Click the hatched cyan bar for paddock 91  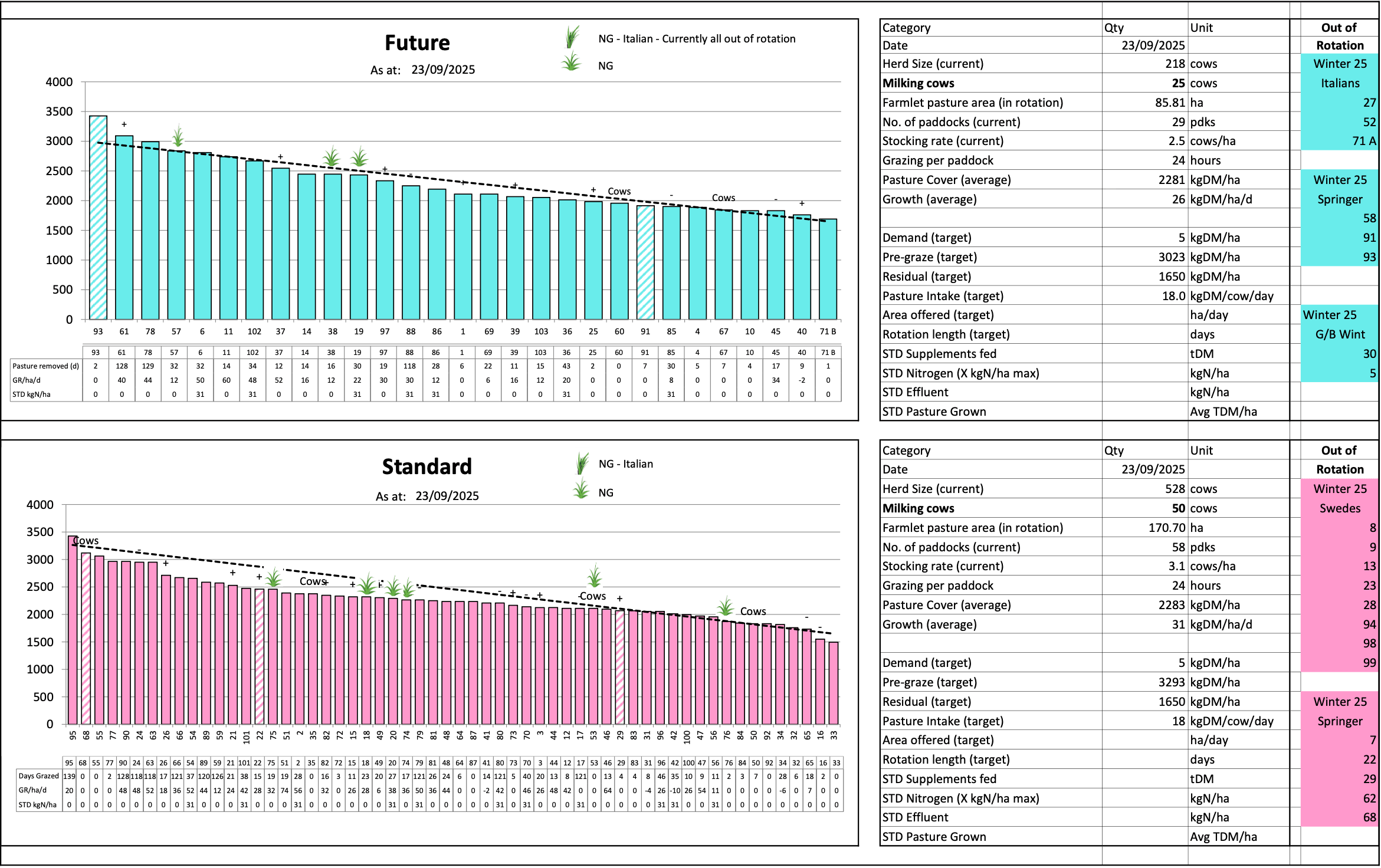click(x=645, y=262)
